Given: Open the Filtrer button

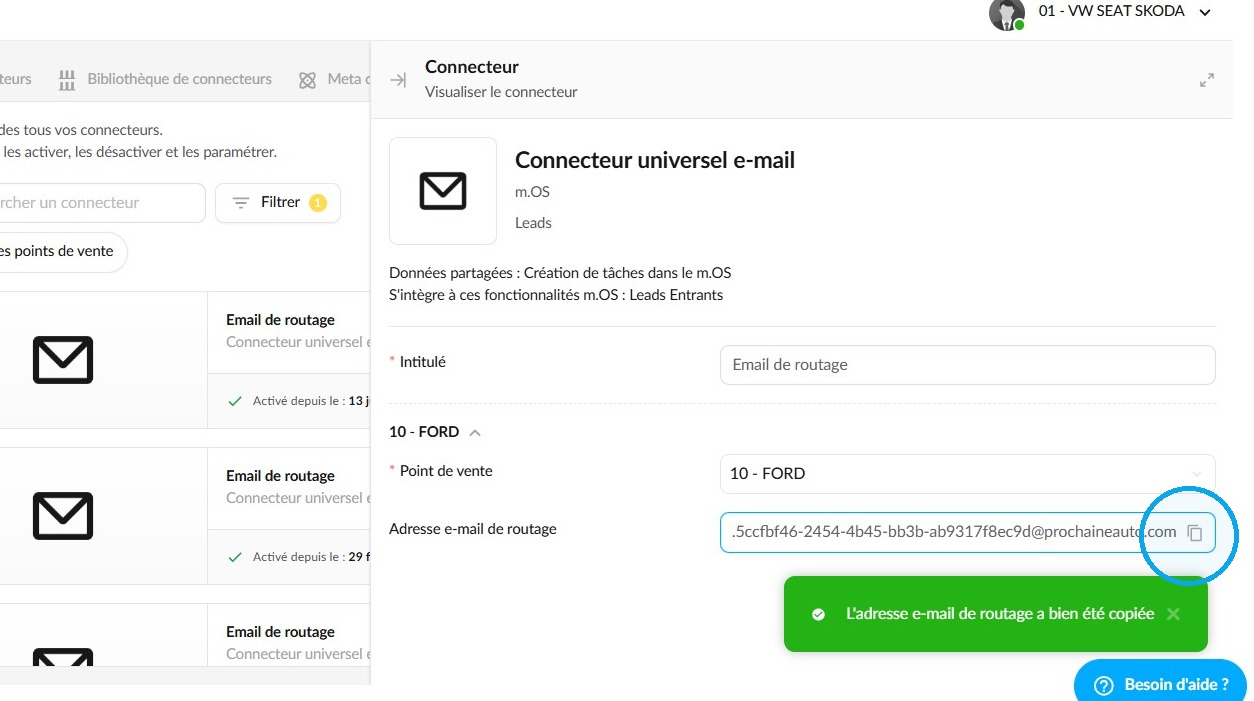Looking at the screenshot, I should [x=278, y=203].
